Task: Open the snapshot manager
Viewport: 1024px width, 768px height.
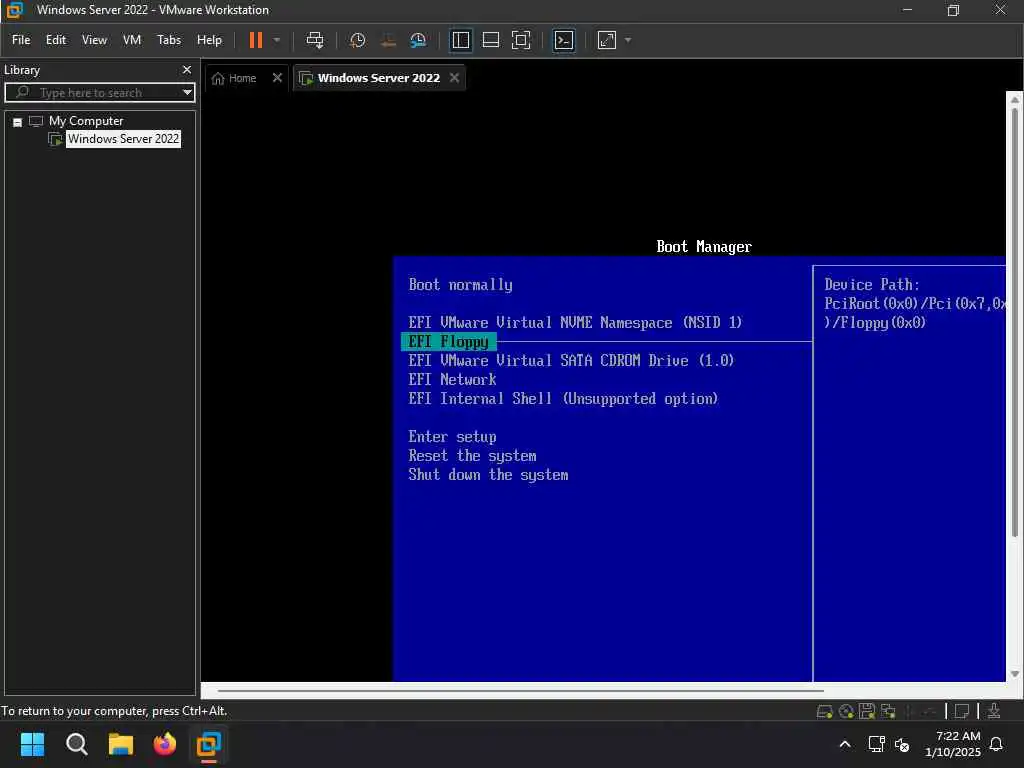Action: [x=418, y=40]
